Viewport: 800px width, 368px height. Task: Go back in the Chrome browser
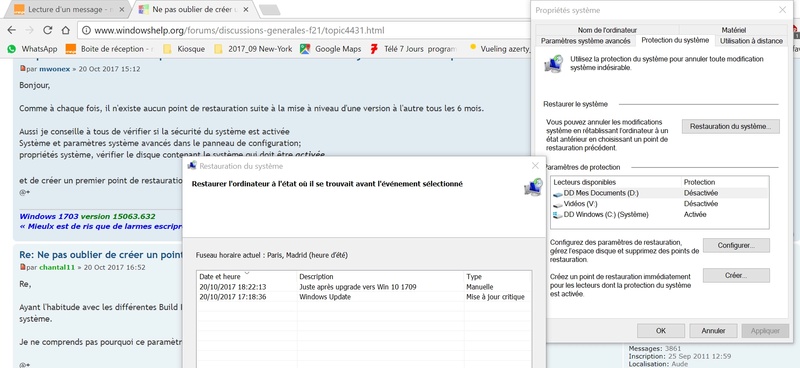pyautogui.click(x=11, y=30)
